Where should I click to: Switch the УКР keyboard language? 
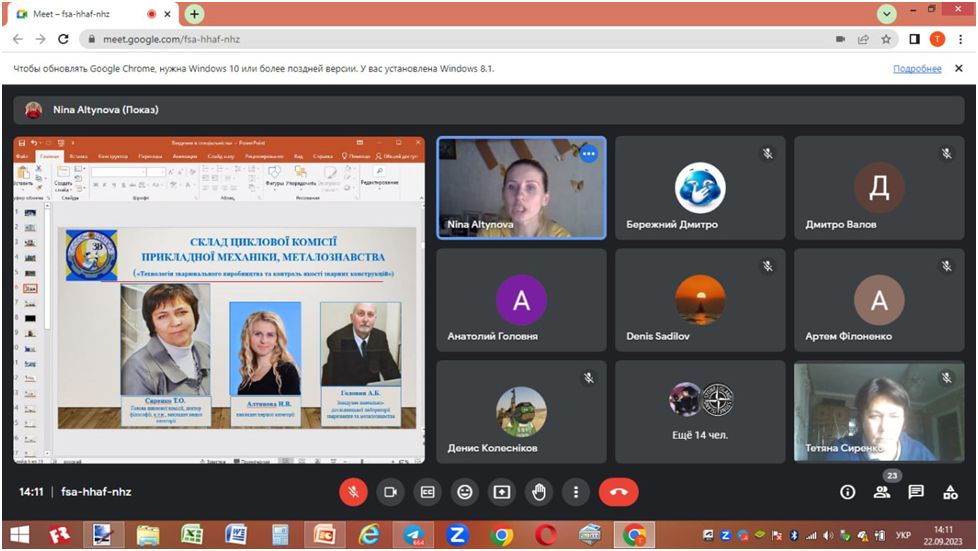[x=903, y=535]
